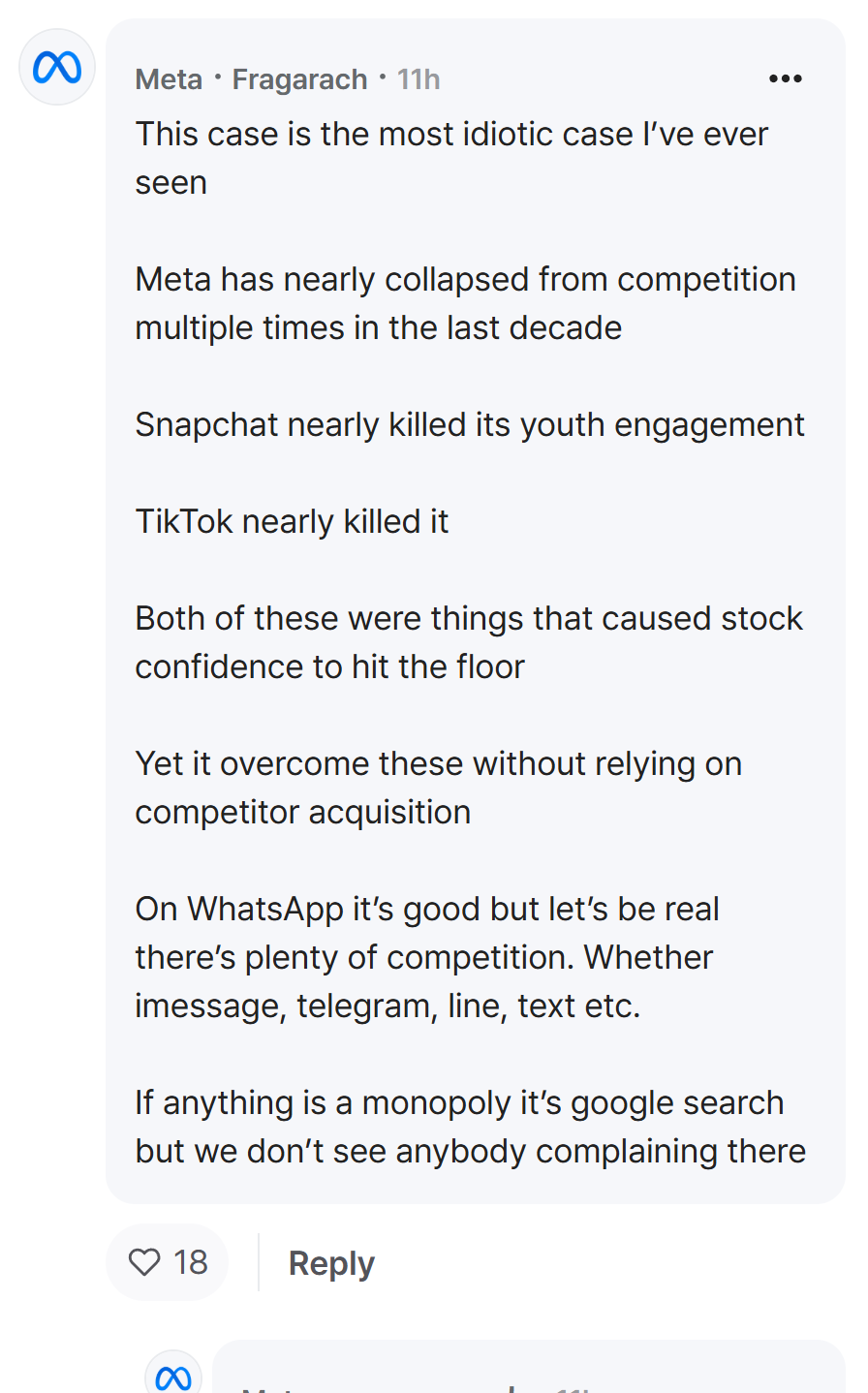Open the Meta company link in the comment header
868x1393 pixels.
pyautogui.click(x=169, y=78)
